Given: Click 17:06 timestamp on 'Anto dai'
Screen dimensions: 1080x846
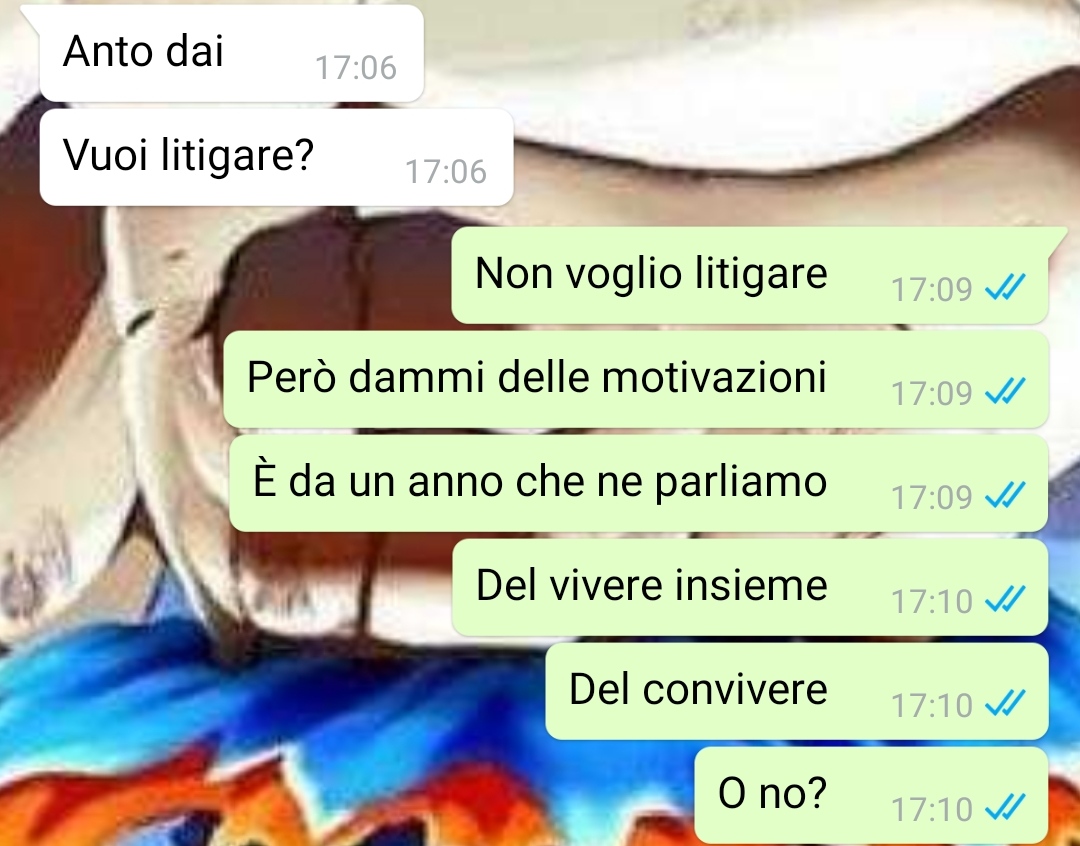Looking at the screenshot, I should 356,68.
